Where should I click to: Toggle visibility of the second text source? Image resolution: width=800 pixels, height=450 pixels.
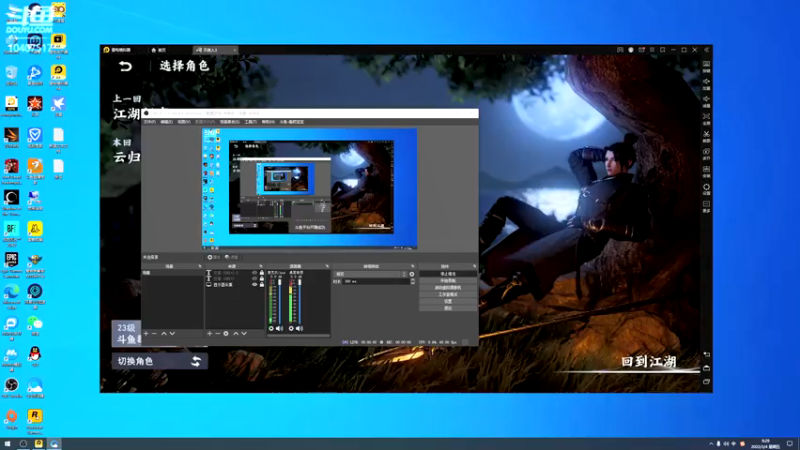(x=255, y=279)
